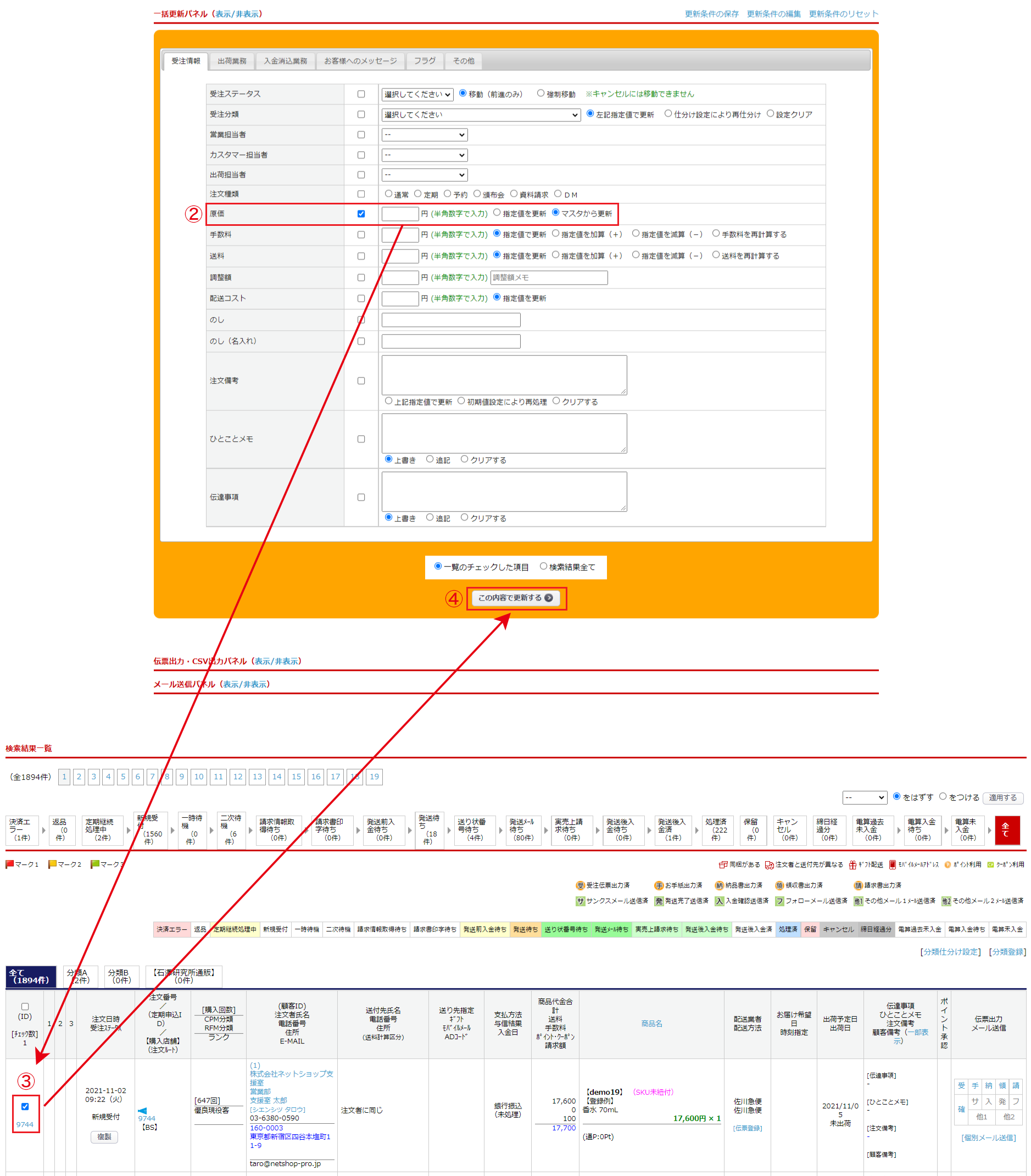The height and width of the screenshot is (1176, 1031).
Task: Click the 請求書出力済 legend icon
Action: click(x=859, y=885)
